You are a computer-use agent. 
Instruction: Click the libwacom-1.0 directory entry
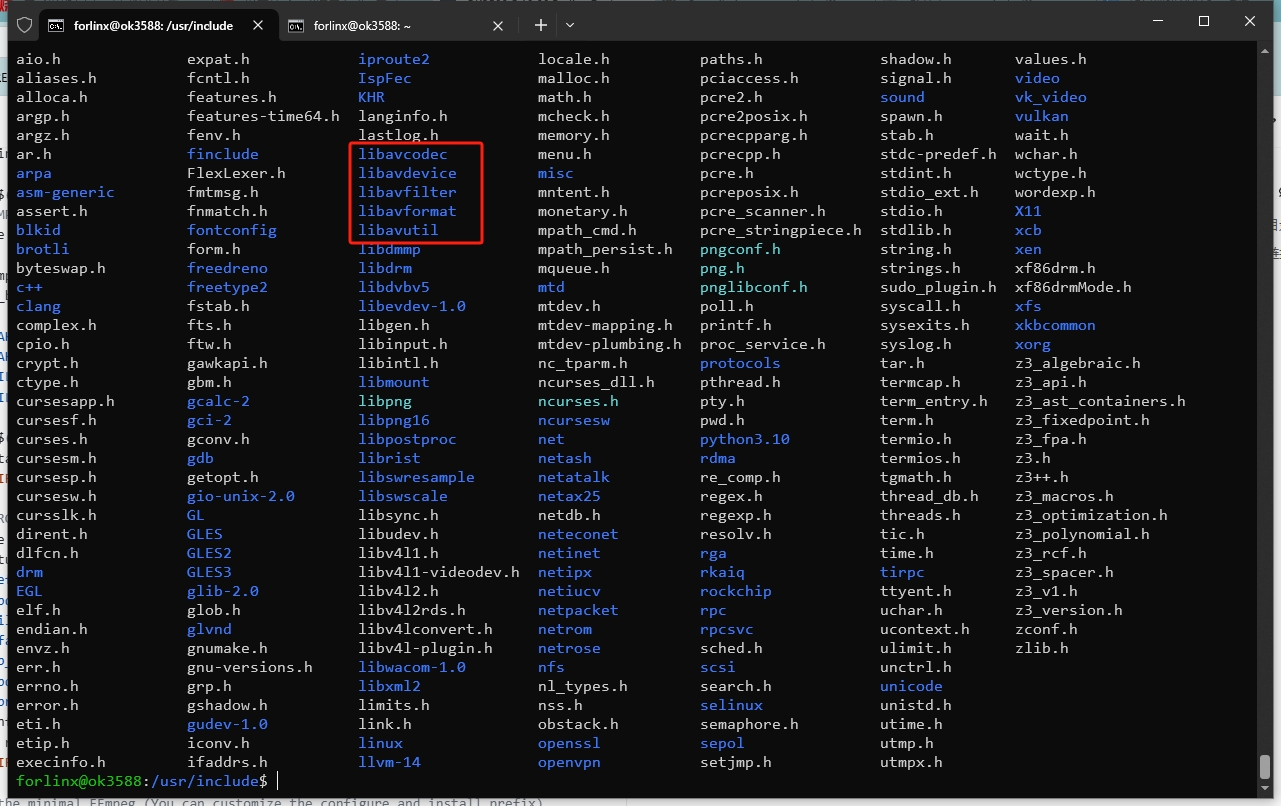pos(412,667)
